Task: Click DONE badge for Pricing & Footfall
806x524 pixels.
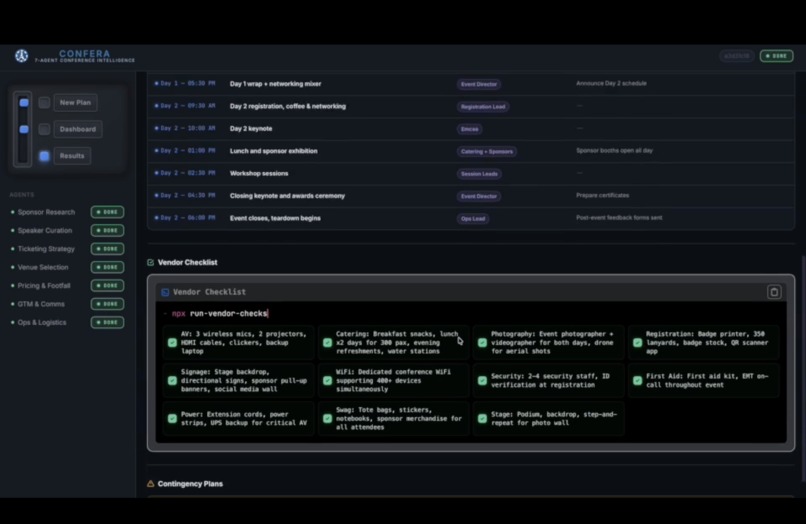Action: 107,285
